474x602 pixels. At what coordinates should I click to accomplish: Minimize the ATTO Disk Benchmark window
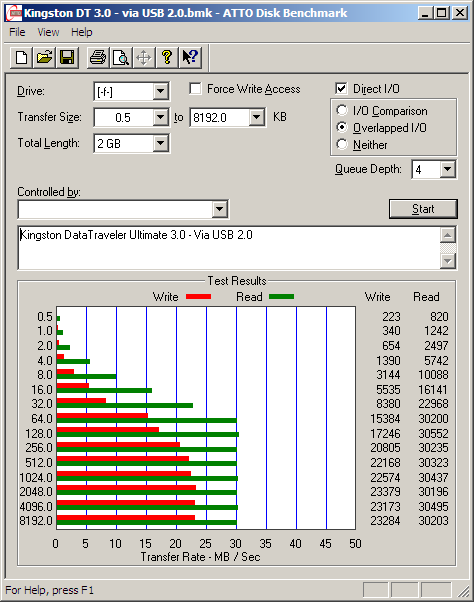425,13
